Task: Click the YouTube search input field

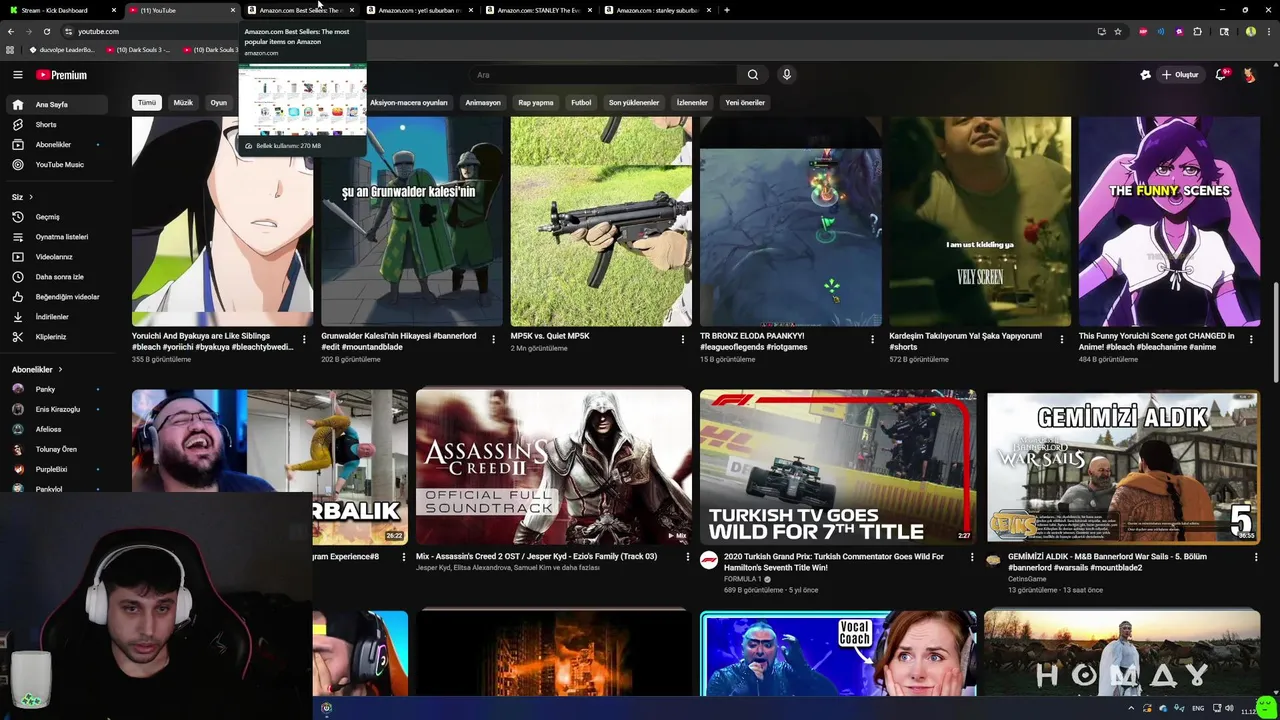Action: coord(602,75)
